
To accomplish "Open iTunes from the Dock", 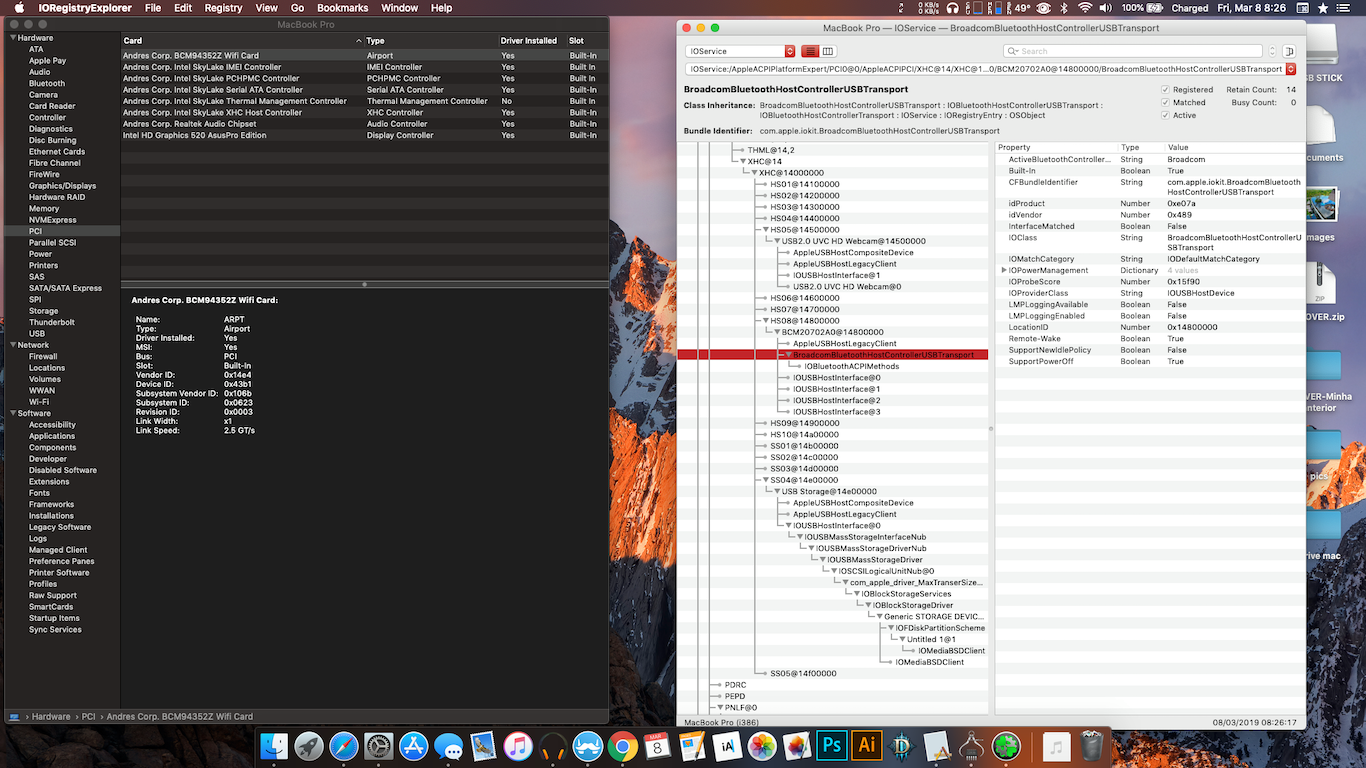I will (x=518, y=745).
